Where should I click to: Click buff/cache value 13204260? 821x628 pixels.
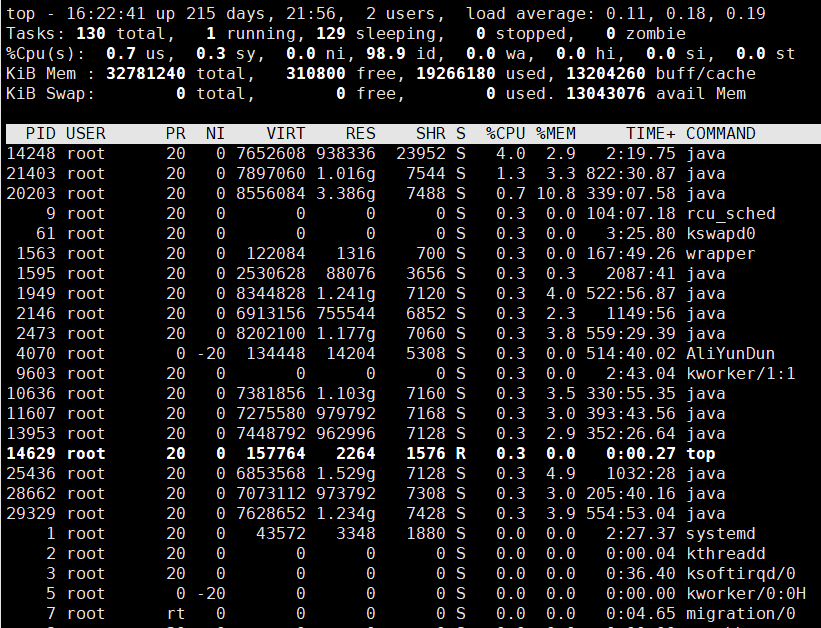[x=606, y=73]
